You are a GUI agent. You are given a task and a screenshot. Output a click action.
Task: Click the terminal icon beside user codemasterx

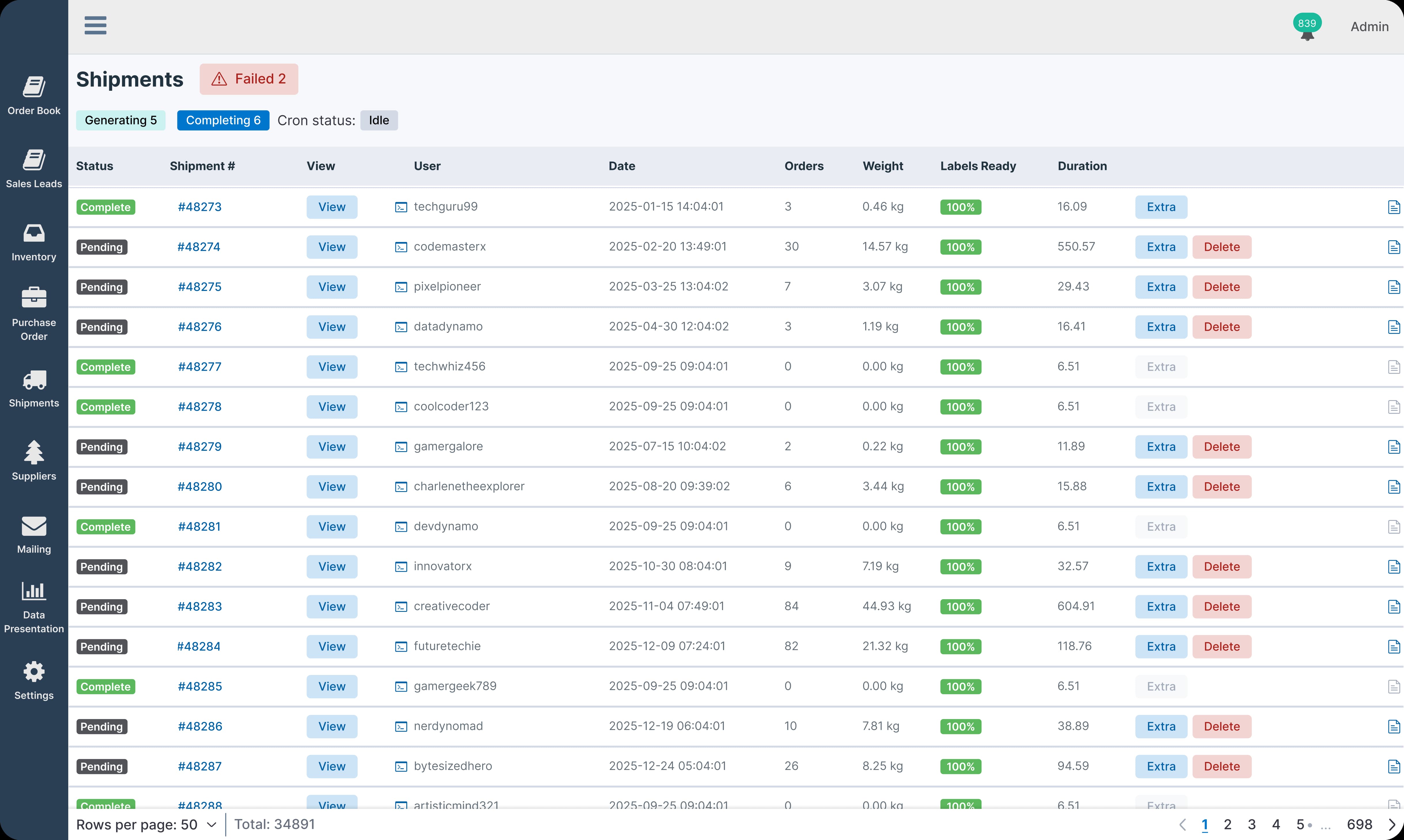tap(401, 247)
